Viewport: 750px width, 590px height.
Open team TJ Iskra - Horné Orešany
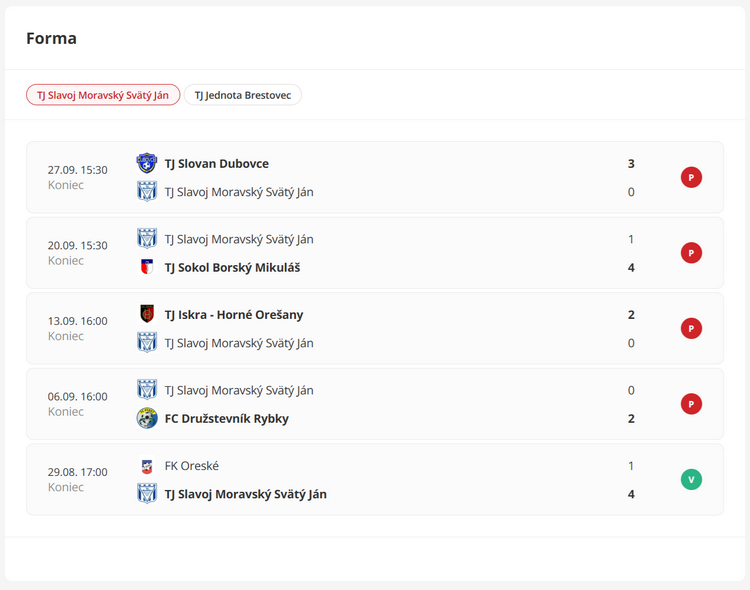coord(234,315)
